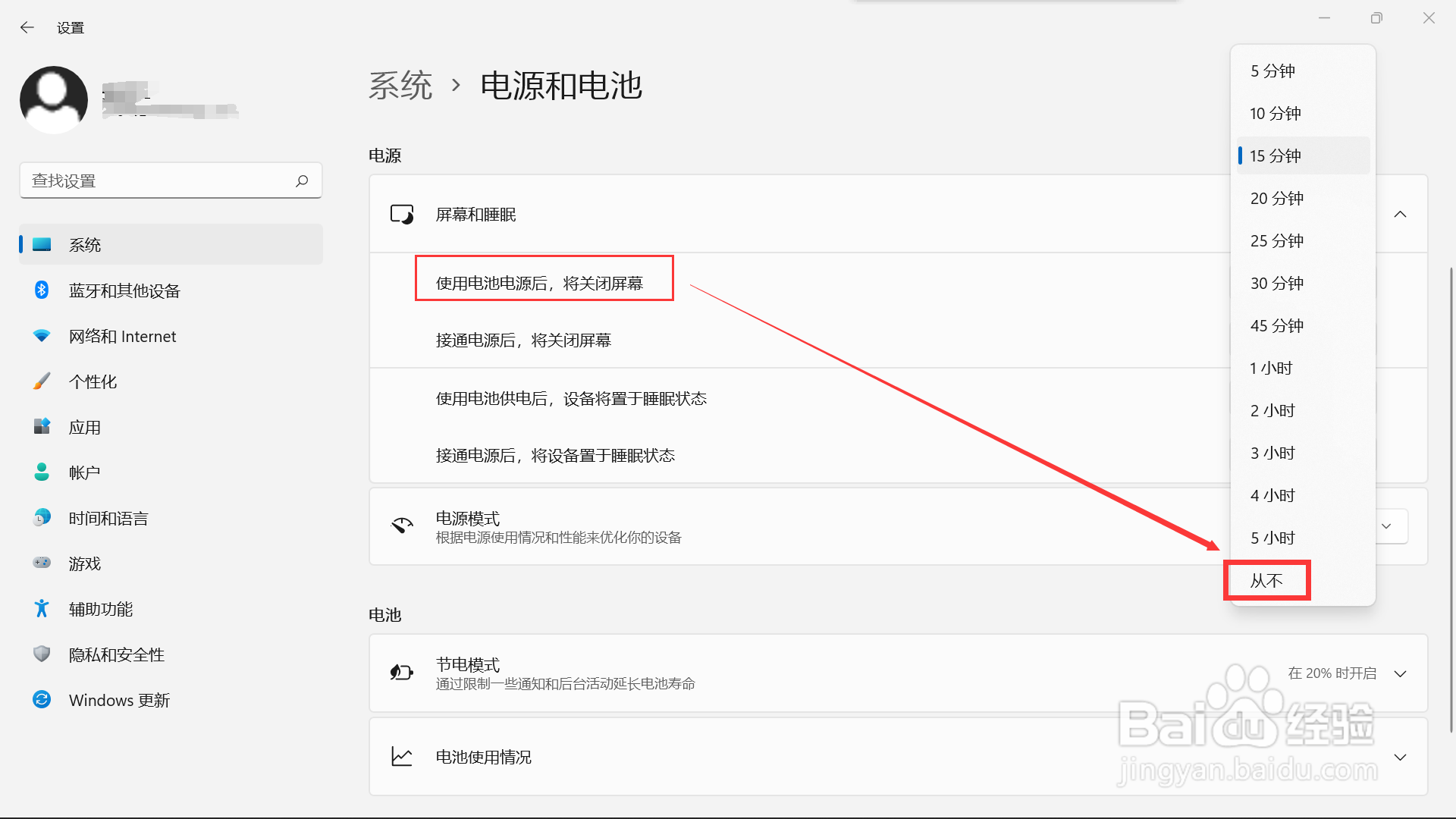
Task: Expand the Battery saver section
Action: 1400,673
